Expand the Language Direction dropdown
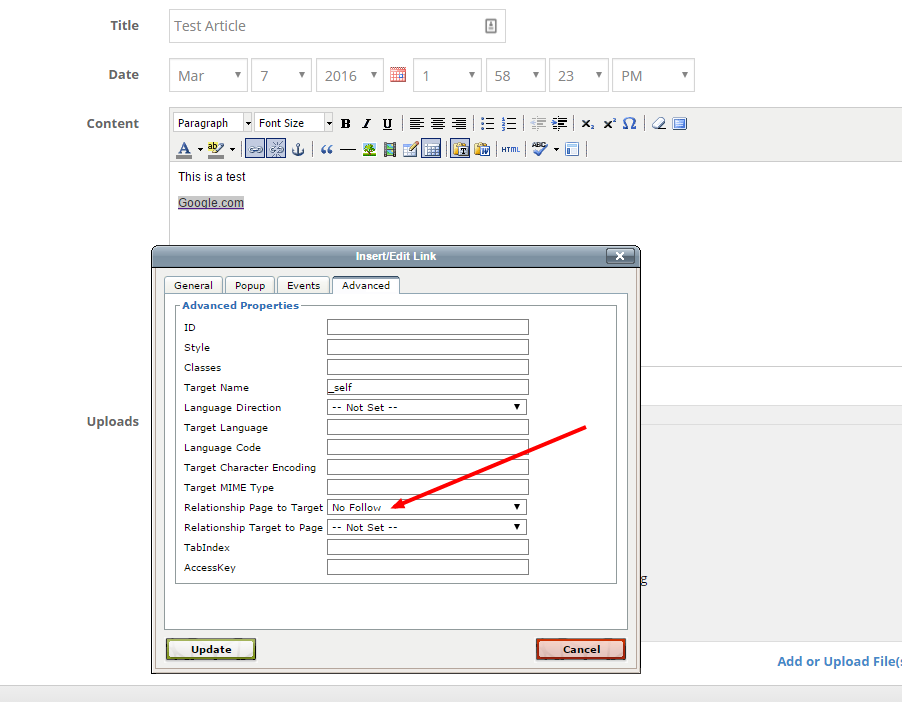 (x=427, y=407)
